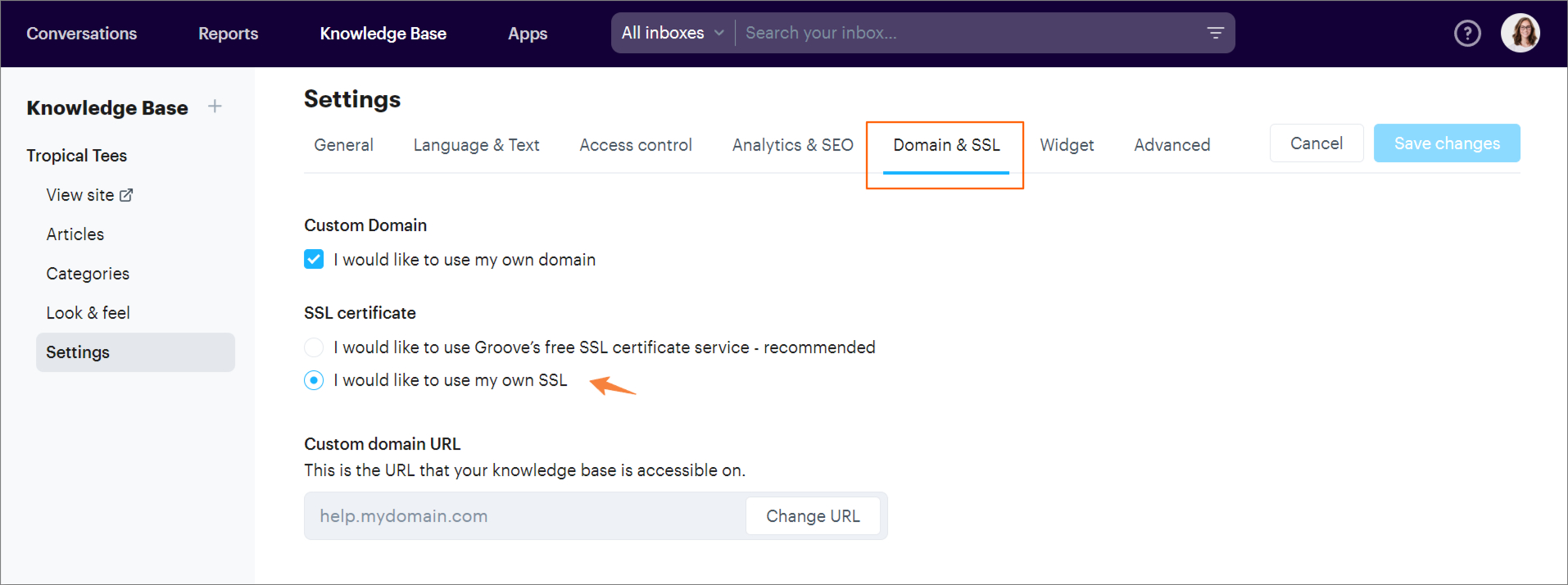Click the Change URL button
Image resolution: width=1568 pixels, height=585 pixels.
(x=813, y=516)
